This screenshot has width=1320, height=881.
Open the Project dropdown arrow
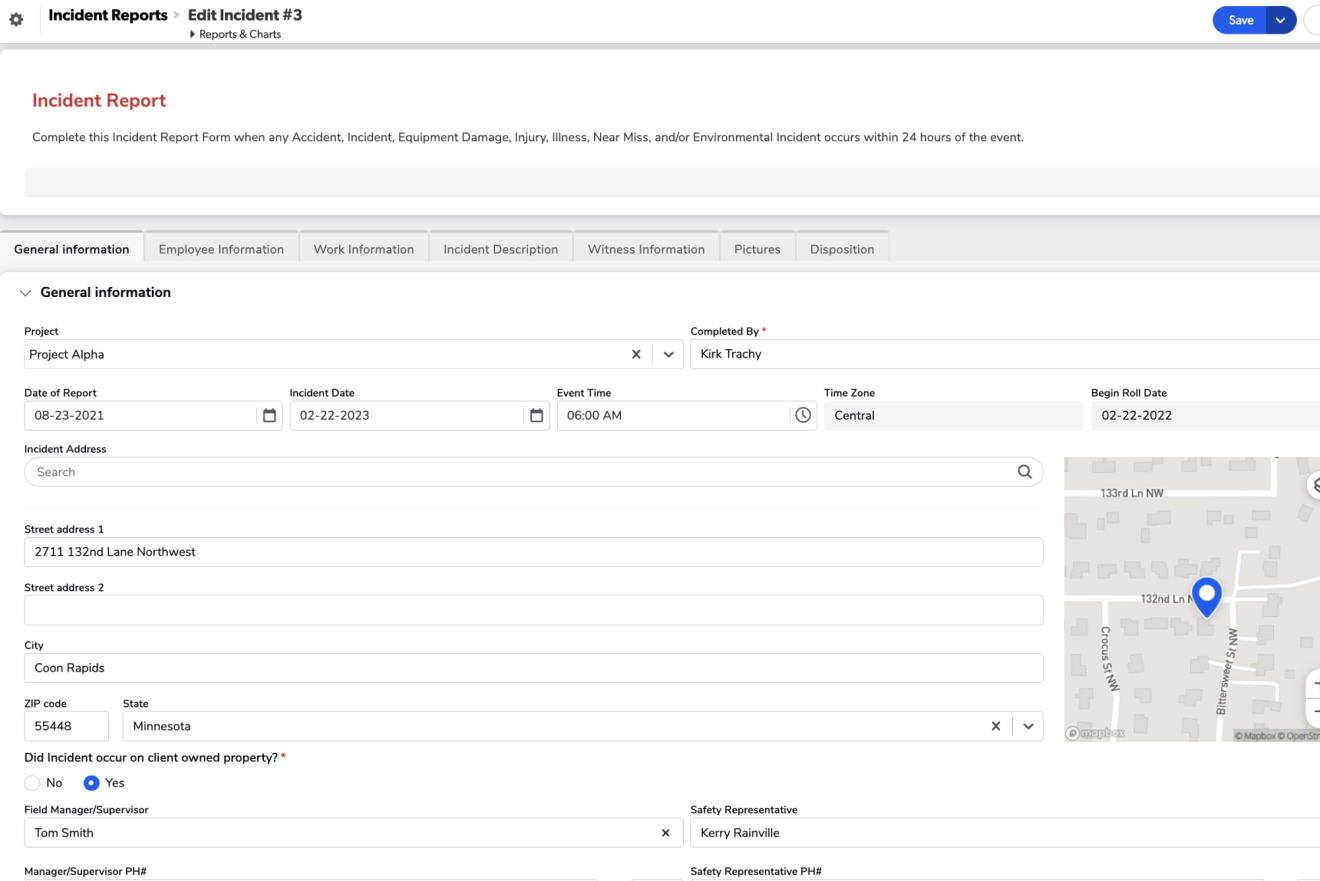point(669,355)
